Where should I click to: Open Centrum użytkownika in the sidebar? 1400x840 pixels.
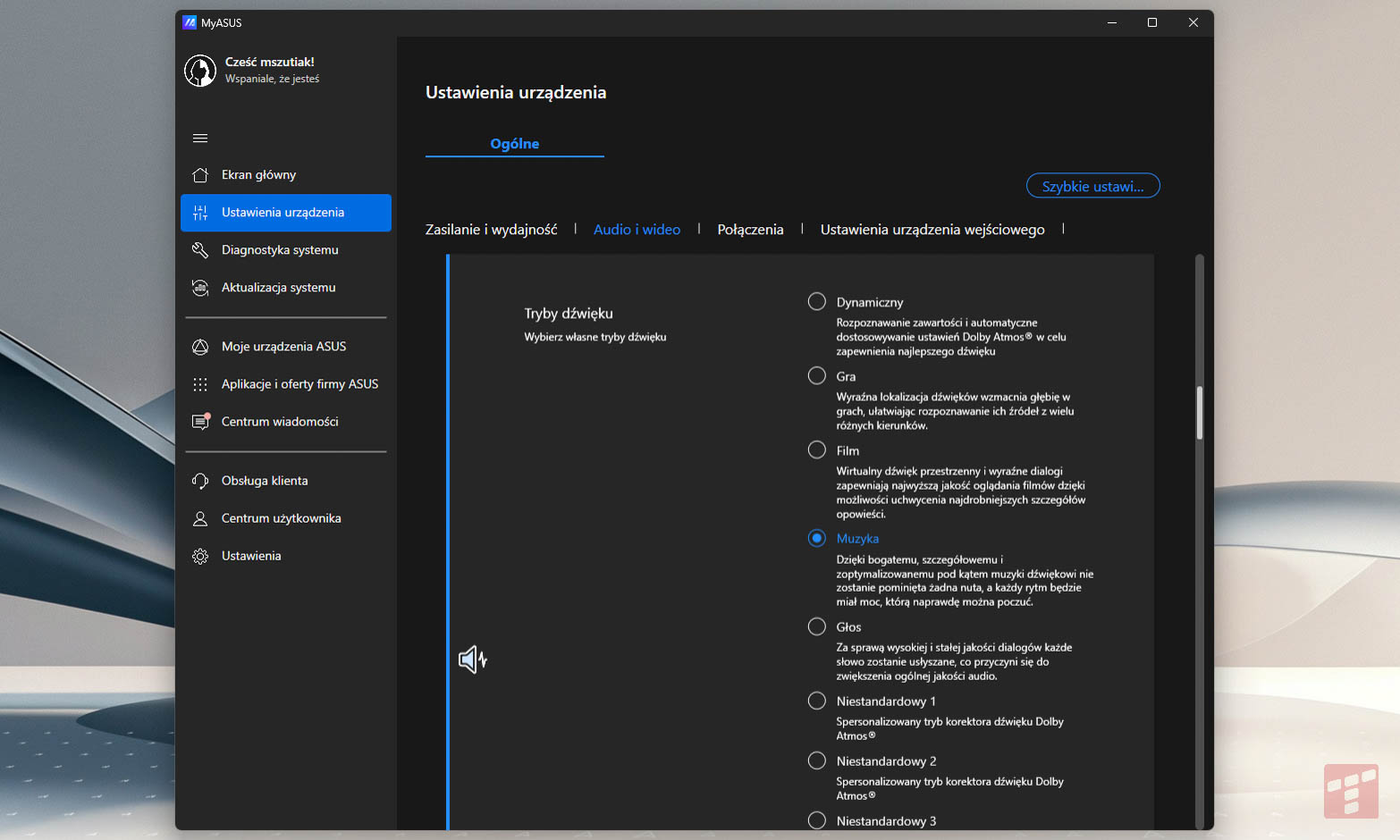coord(281,518)
